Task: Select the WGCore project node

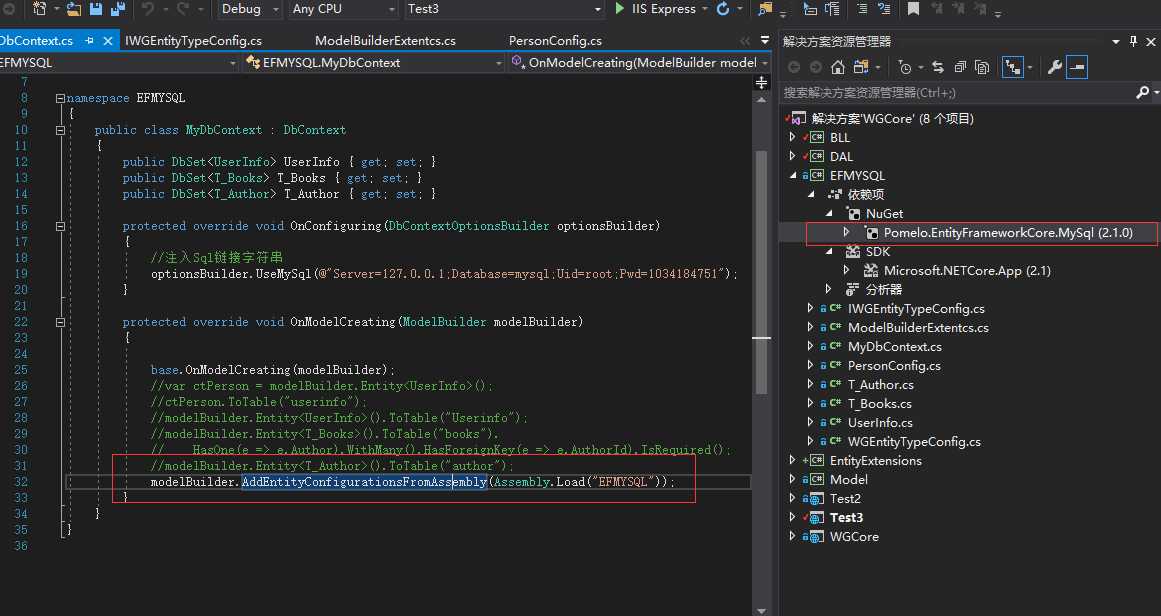Action: [x=854, y=536]
